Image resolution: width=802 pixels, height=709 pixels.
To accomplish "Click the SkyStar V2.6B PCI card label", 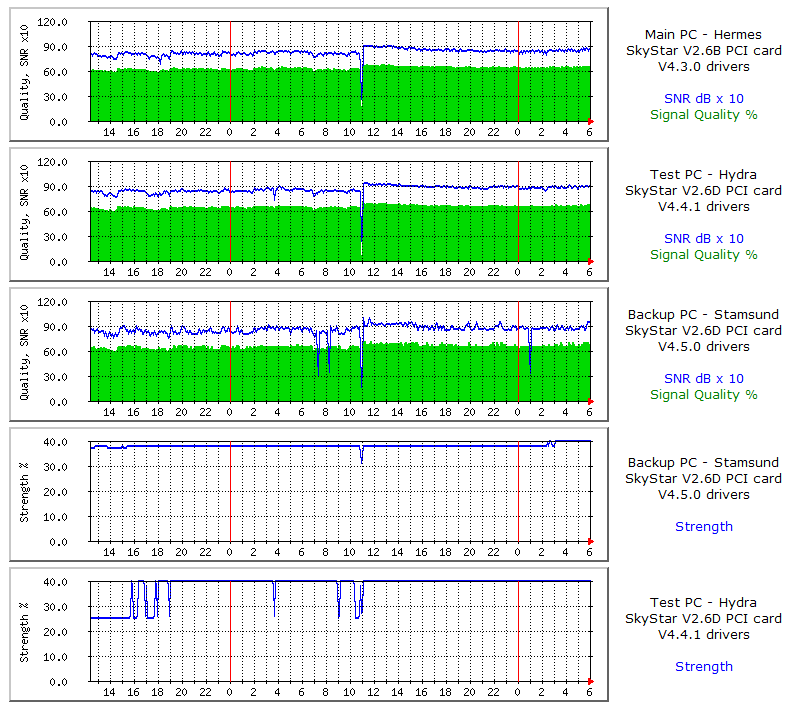I will 703,51.
